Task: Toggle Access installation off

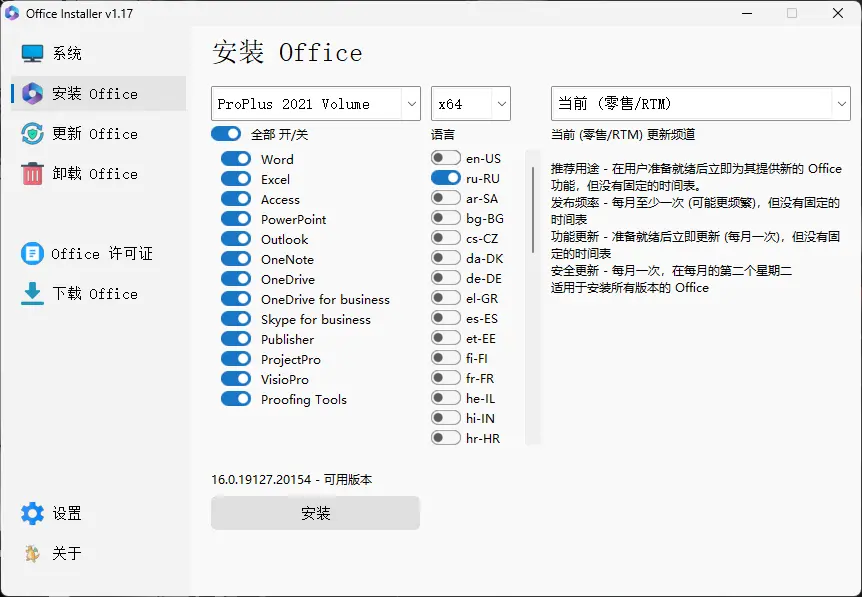Action: (236, 199)
